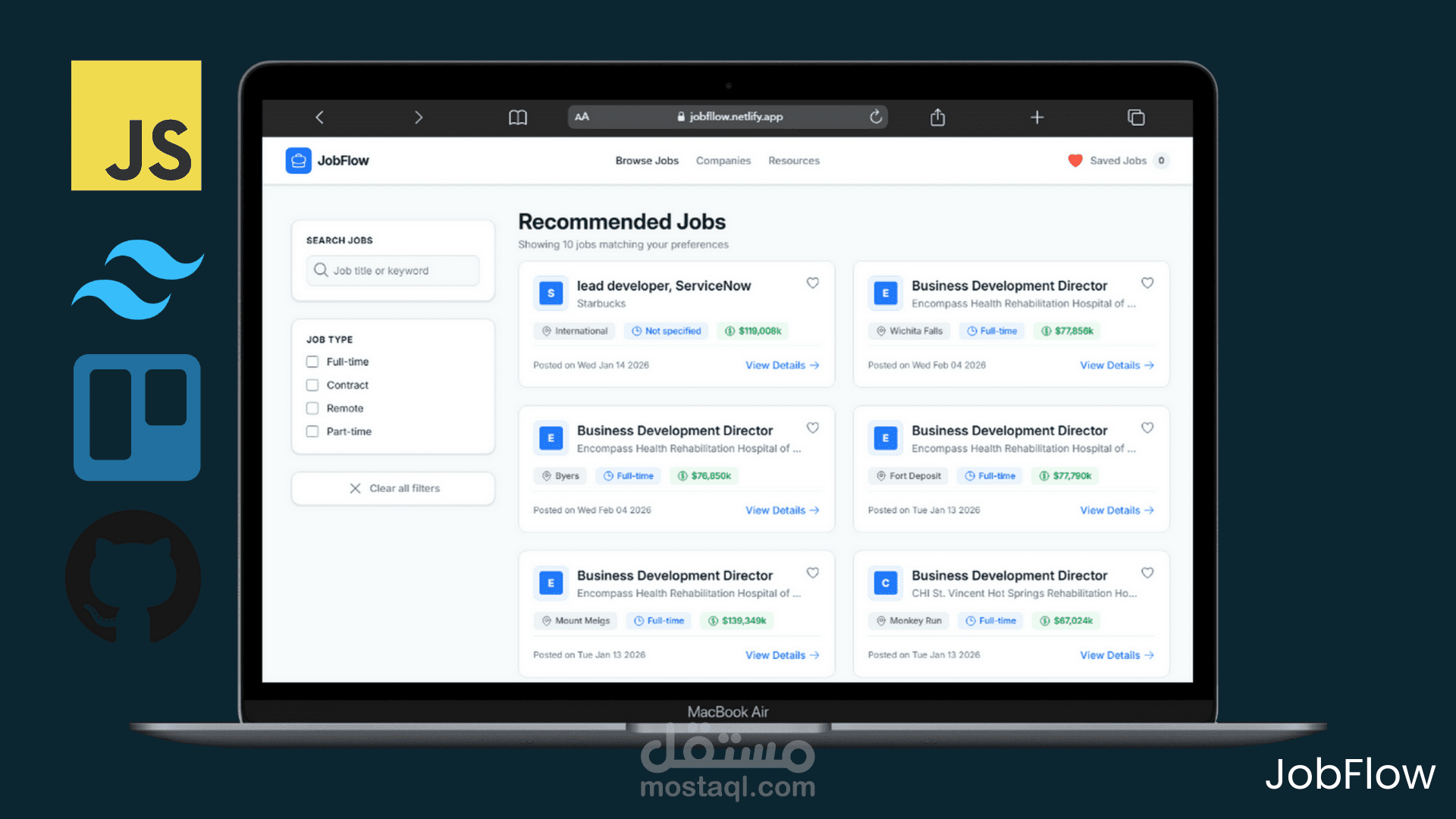The width and height of the screenshot is (1456, 819).
Task: View Details for the Fort Deposit job
Action: tap(1117, 510)
